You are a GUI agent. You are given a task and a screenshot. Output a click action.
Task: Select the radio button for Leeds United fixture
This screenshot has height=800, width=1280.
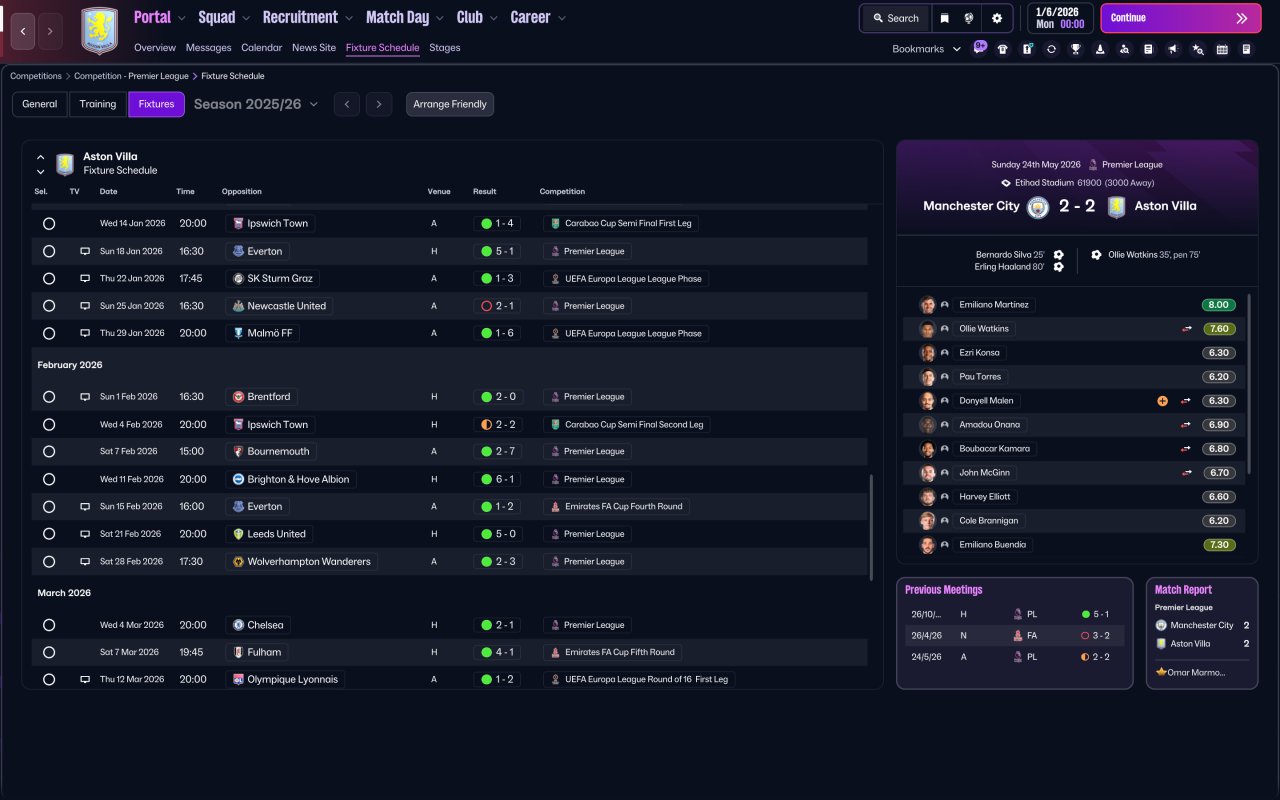[49, 534]
